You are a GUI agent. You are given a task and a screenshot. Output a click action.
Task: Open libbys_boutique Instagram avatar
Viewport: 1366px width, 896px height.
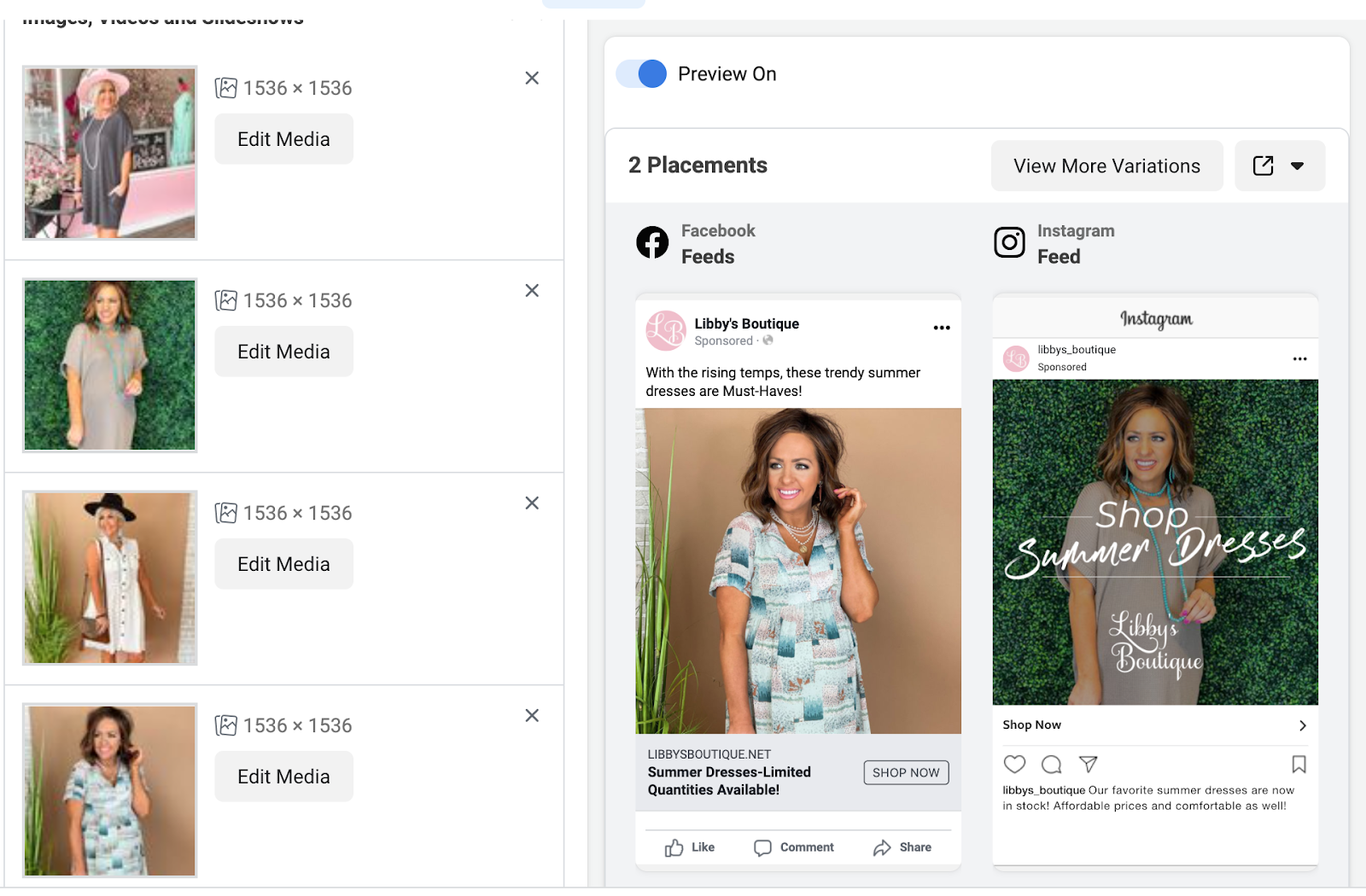(1016, 358)
